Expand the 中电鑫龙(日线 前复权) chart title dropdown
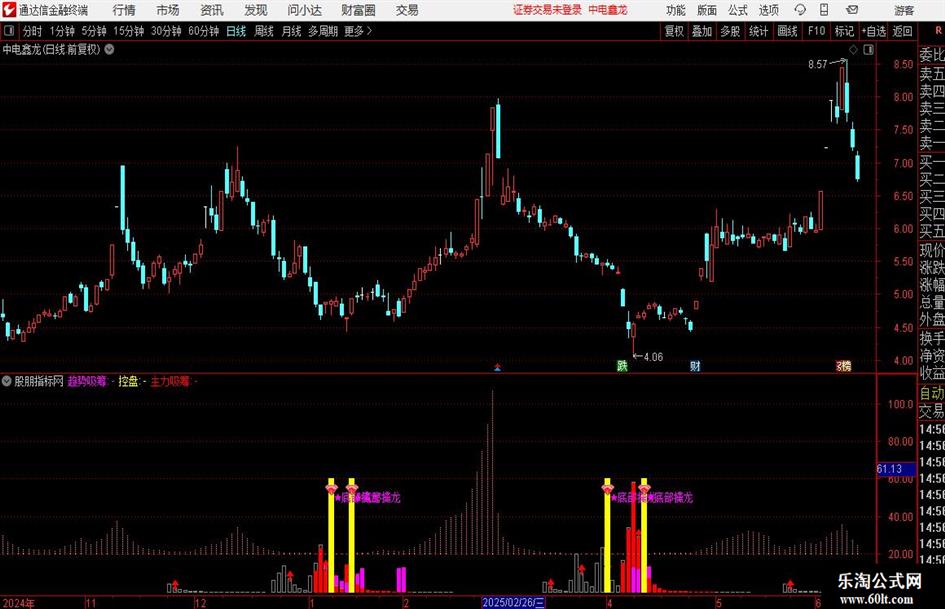 tap(110, 49)
